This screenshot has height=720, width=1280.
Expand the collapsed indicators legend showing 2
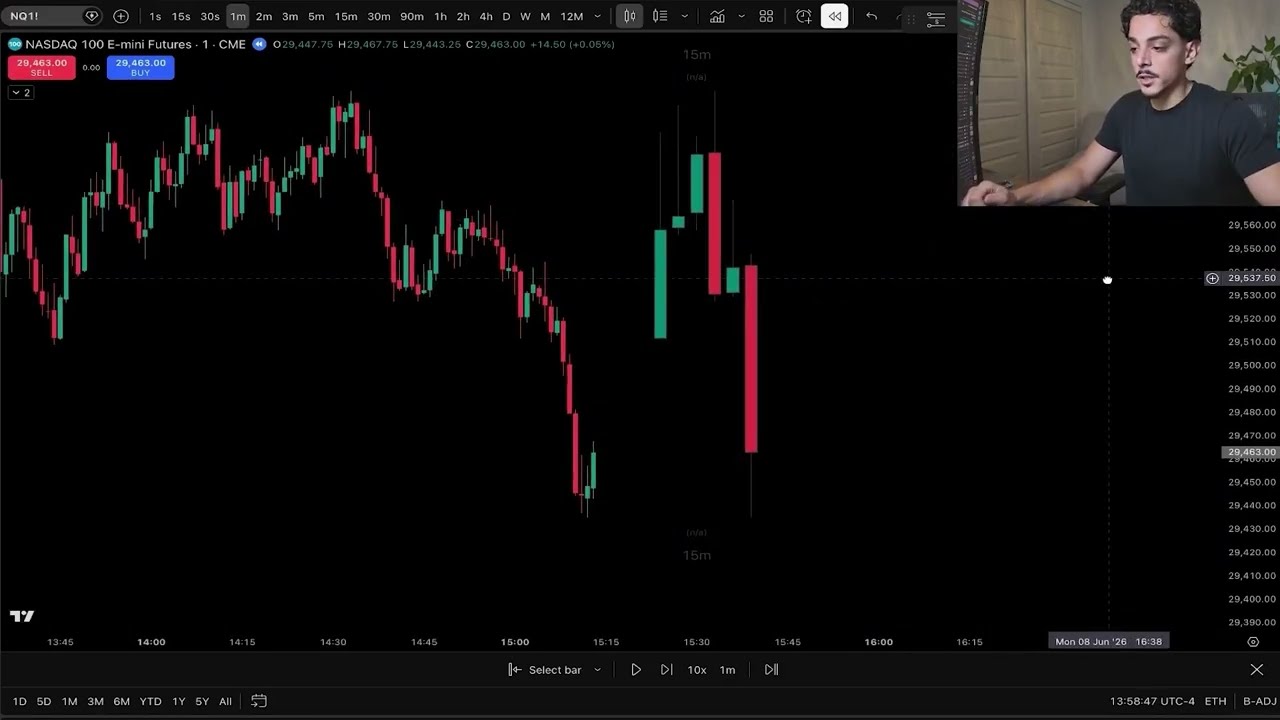point(20,92)
